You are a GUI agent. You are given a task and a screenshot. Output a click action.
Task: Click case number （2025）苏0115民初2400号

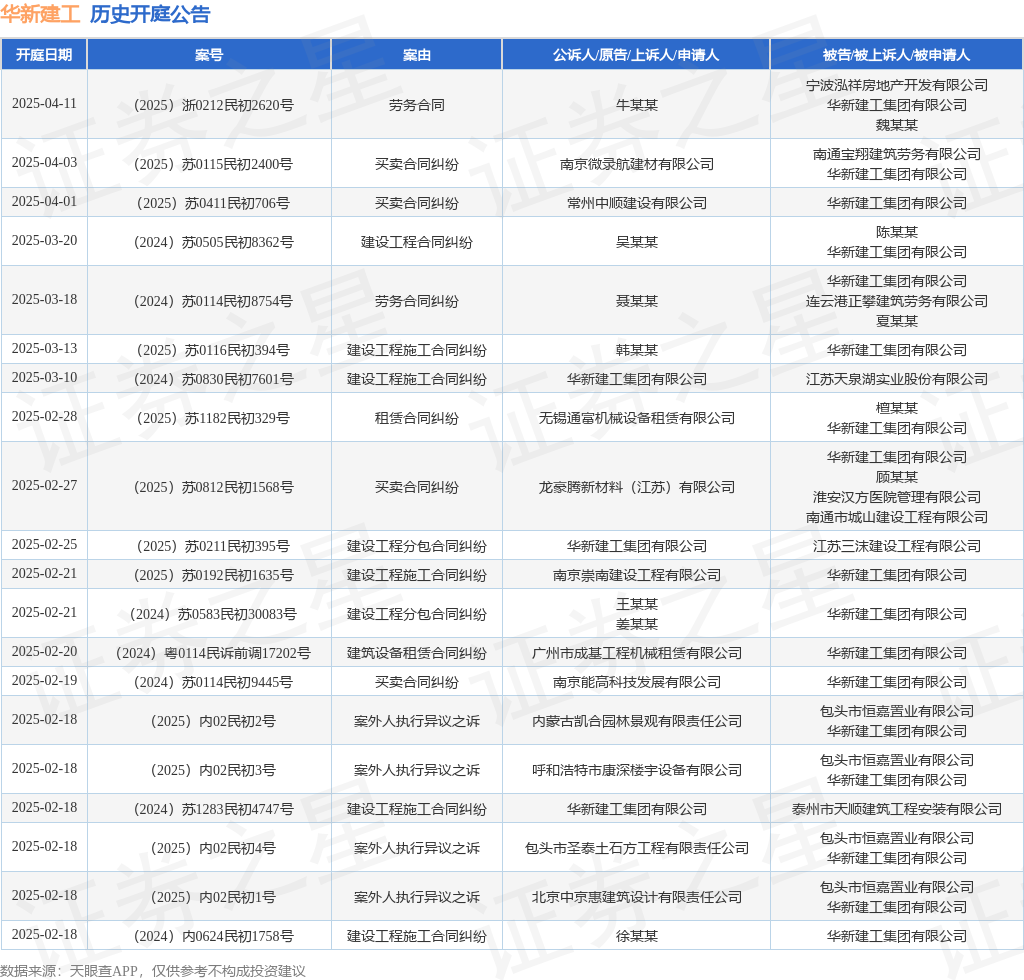click(x=210, y=164)
